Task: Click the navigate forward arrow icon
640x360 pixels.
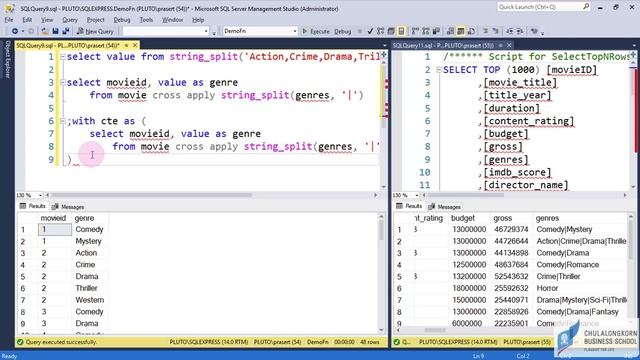Action: point(31,31)
